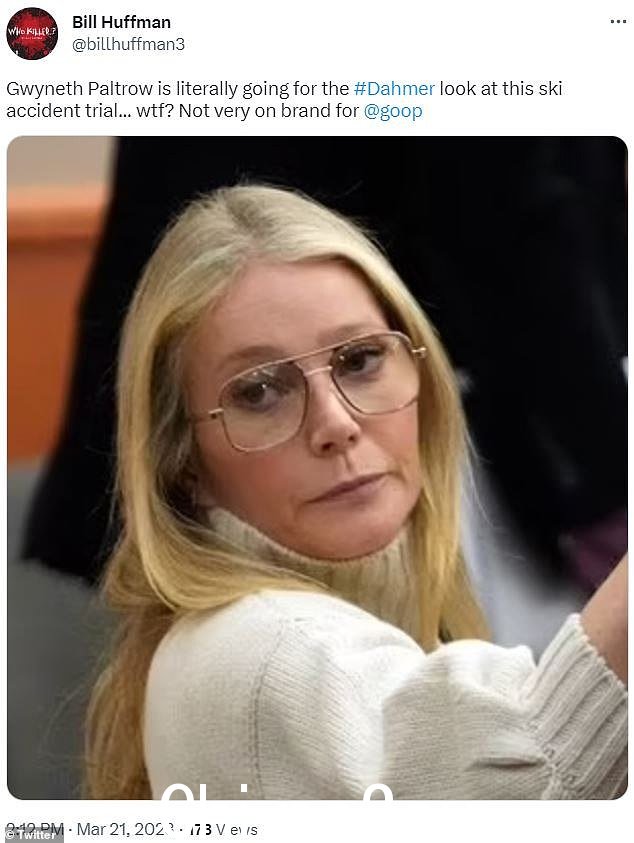The image size is (634, 843).
Task: Click the Mar 21 date stamp
Action: pos(126,829)
